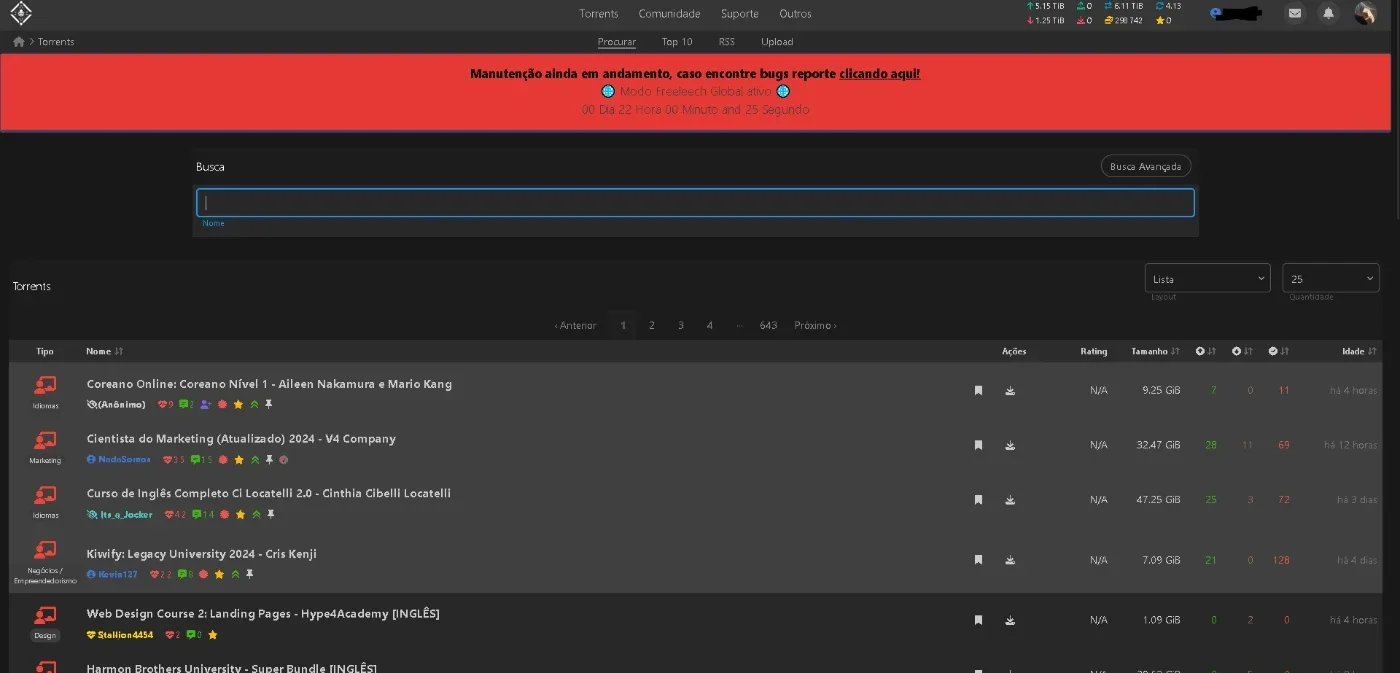
Task: Download the Web Design Course 2 torrent
Action: tap(1010, 620)
